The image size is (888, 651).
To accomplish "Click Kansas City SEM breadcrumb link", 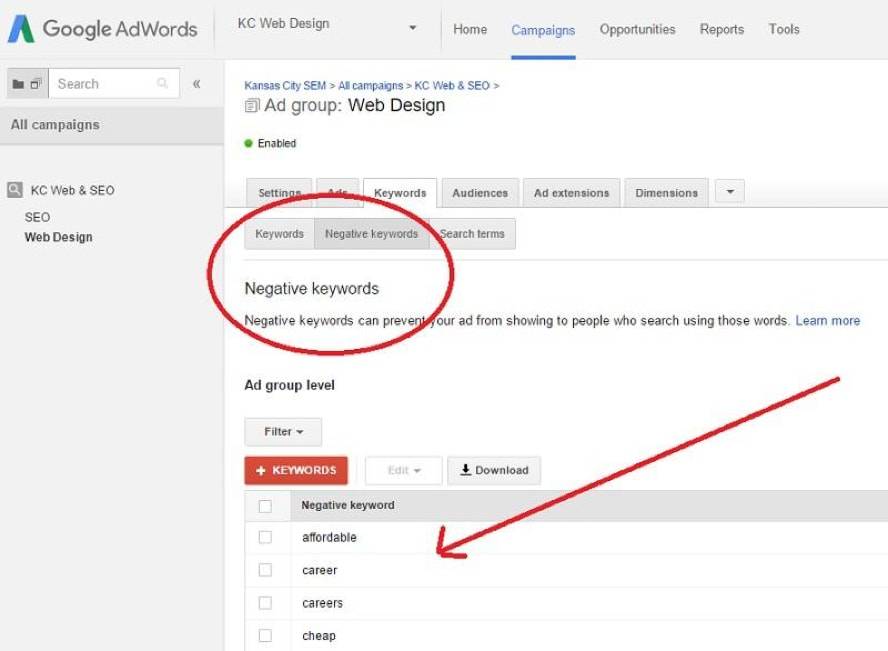I will [285, 85].
